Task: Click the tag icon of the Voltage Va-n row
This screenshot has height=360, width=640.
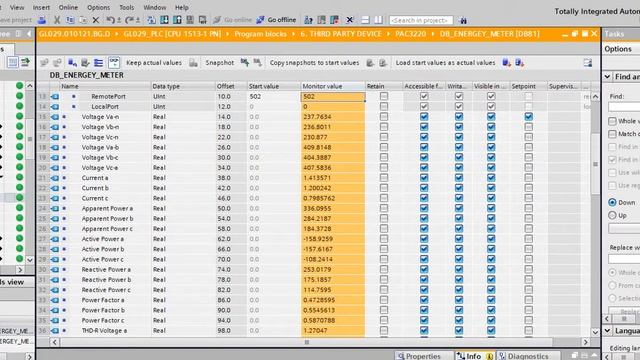Action: pos(55,117)
